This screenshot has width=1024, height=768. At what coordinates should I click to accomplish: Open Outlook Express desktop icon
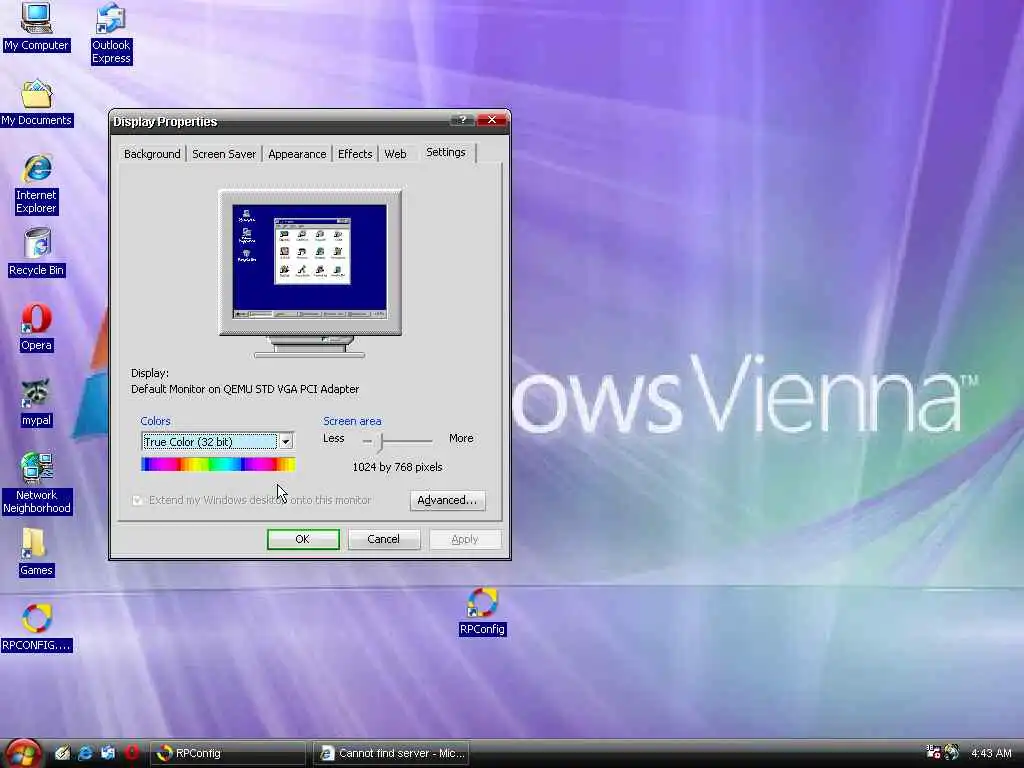pyautogui.click(x=111, y=34)
